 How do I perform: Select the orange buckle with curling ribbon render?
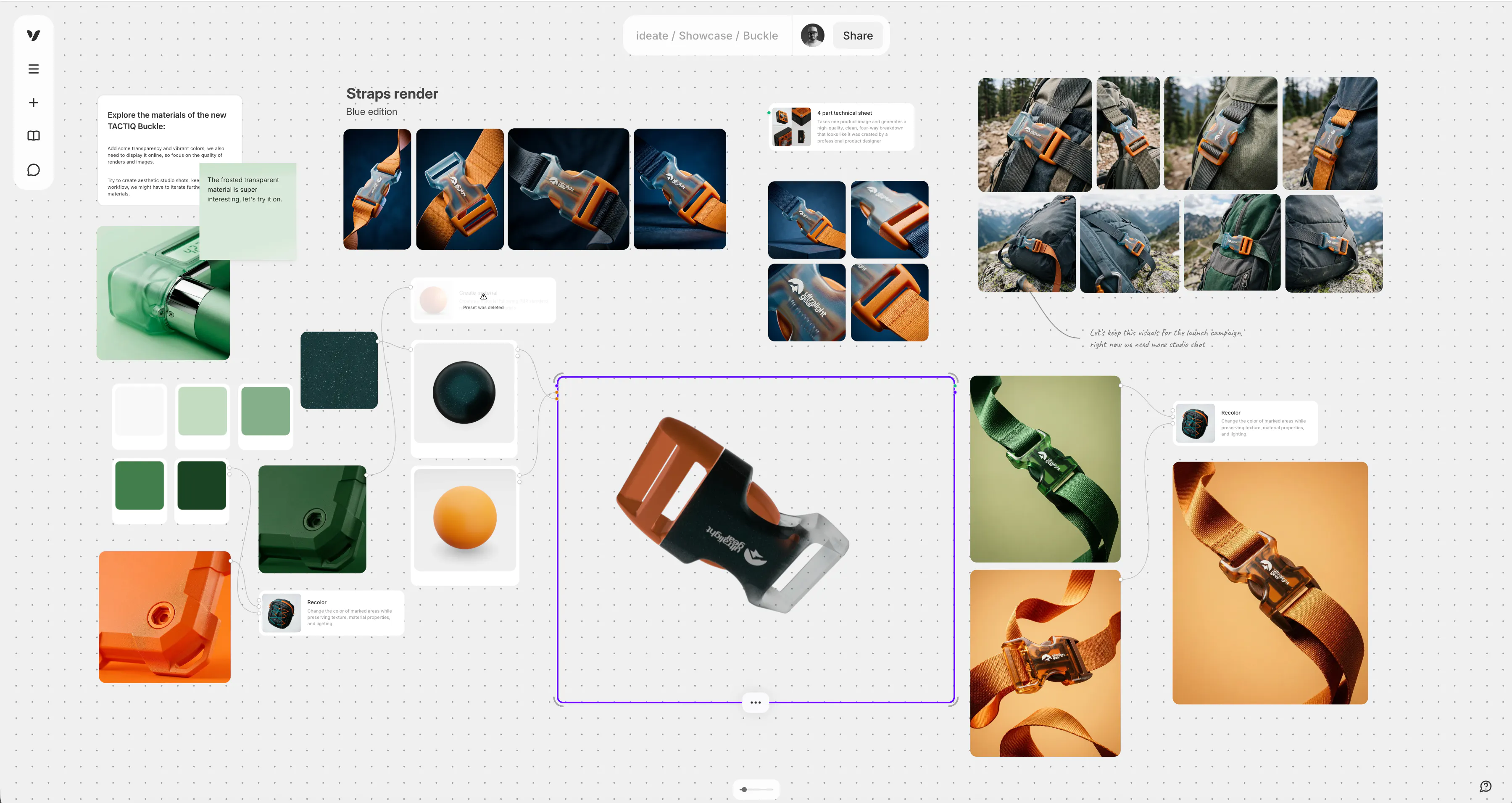1046,663
